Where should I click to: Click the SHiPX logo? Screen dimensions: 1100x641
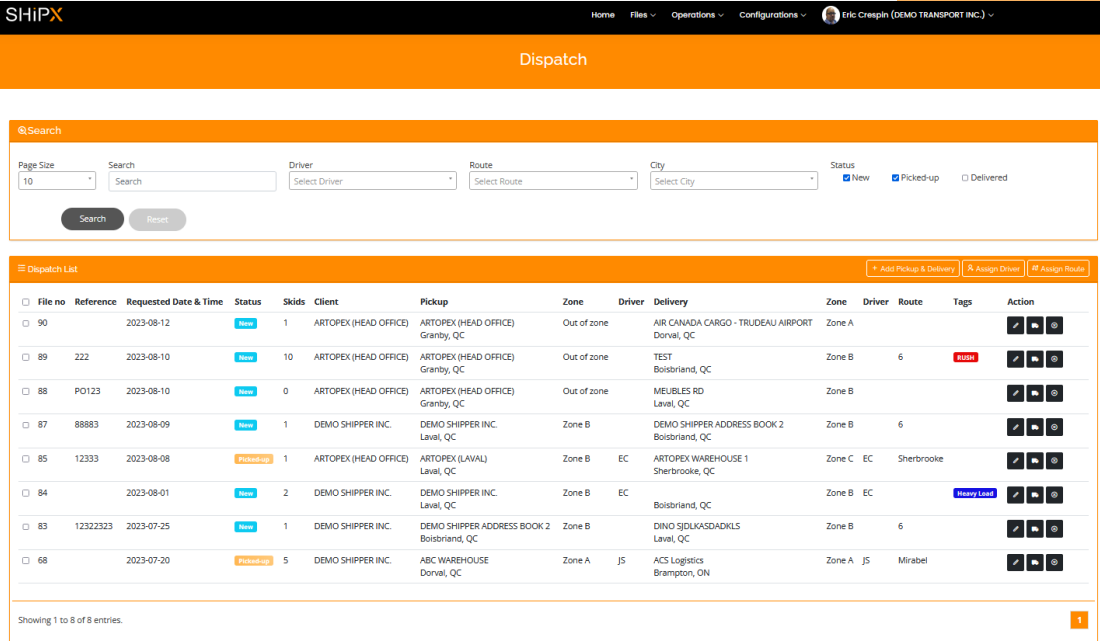pos(34,15)
